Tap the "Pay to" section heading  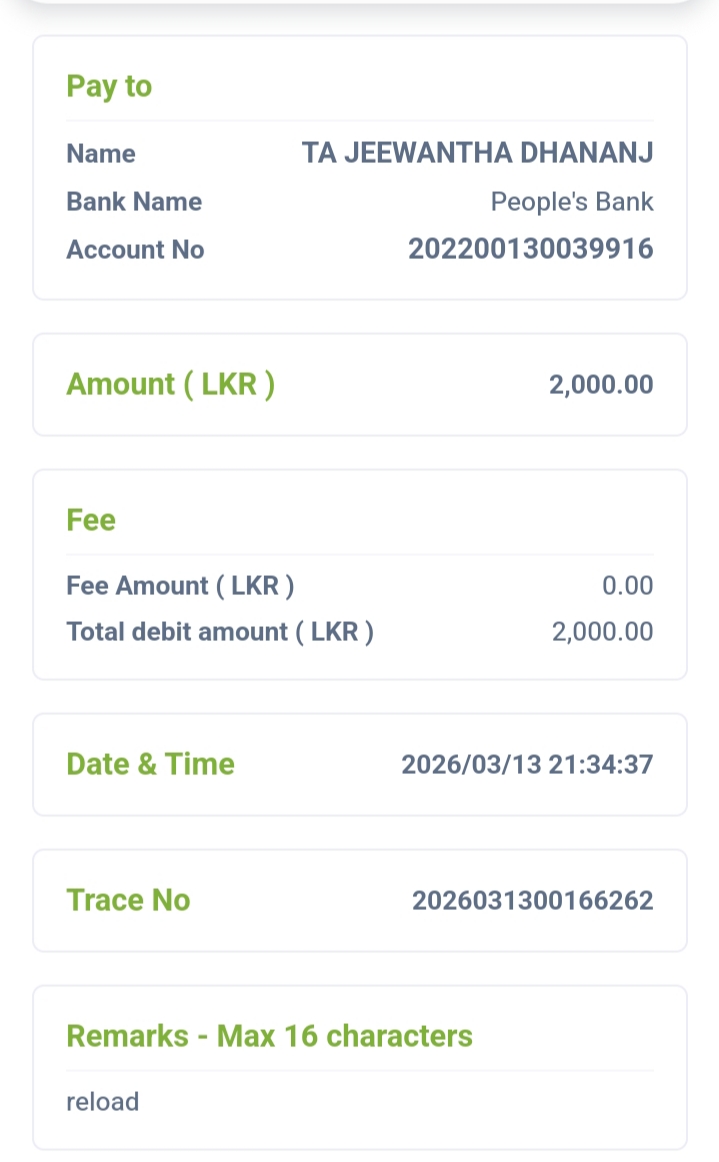tap(109, 86)
